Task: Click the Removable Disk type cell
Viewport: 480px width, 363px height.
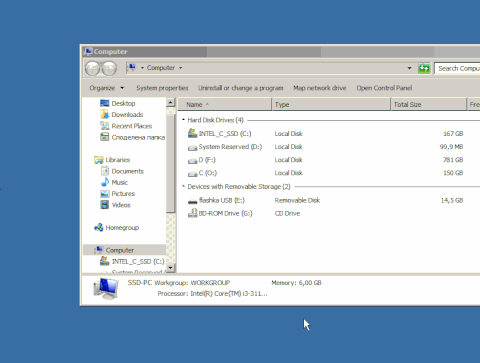Action: pyautogui.click(x=297, y=200)
